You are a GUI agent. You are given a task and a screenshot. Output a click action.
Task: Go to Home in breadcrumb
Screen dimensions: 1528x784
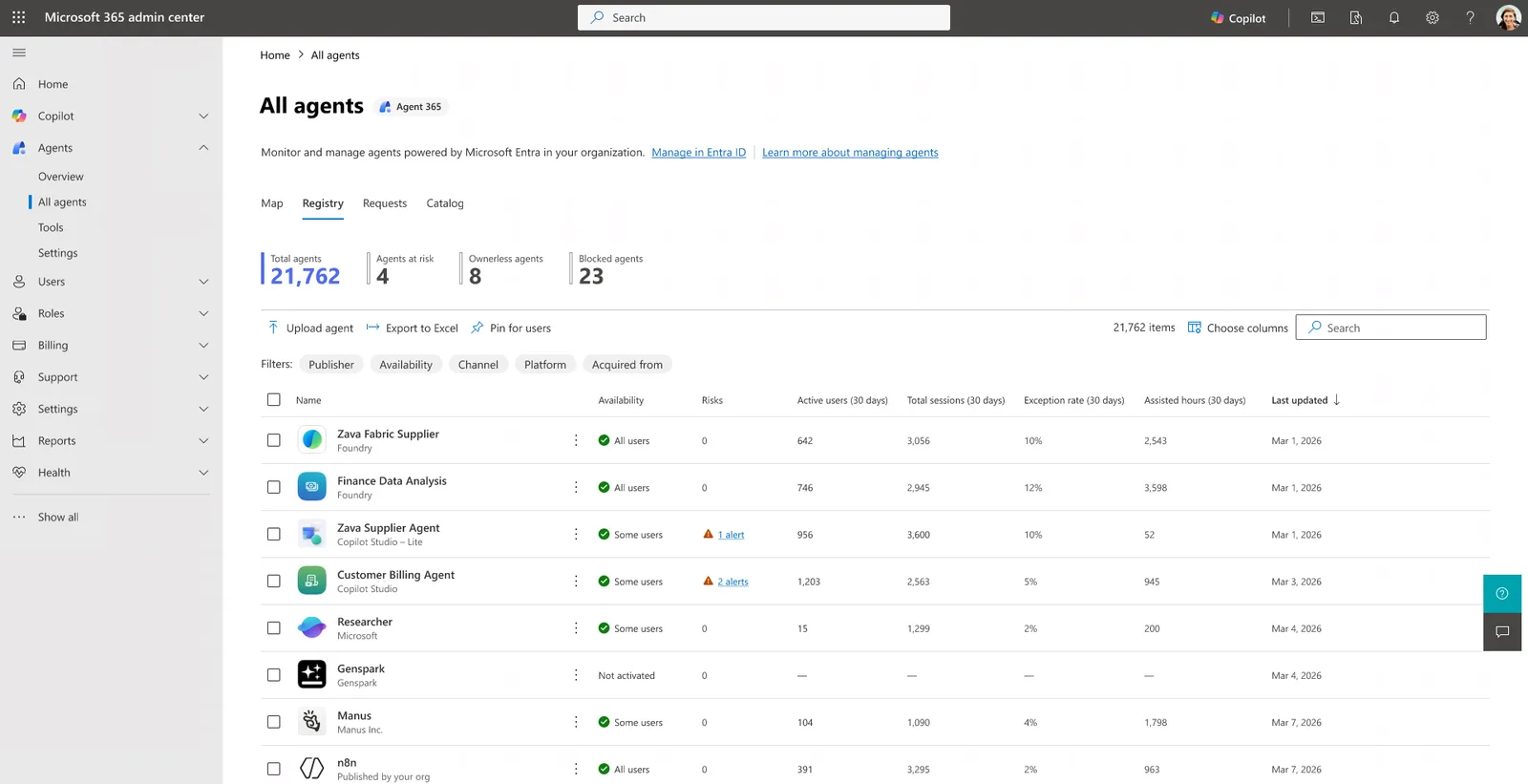coord(275,55)
